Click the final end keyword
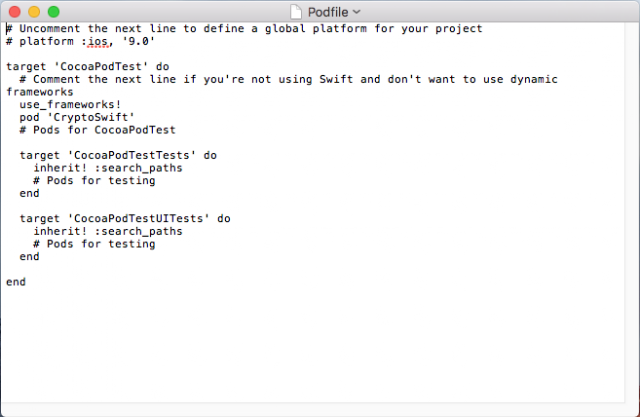The height and width of the screenshot is (417, 640). pos(16,282)
